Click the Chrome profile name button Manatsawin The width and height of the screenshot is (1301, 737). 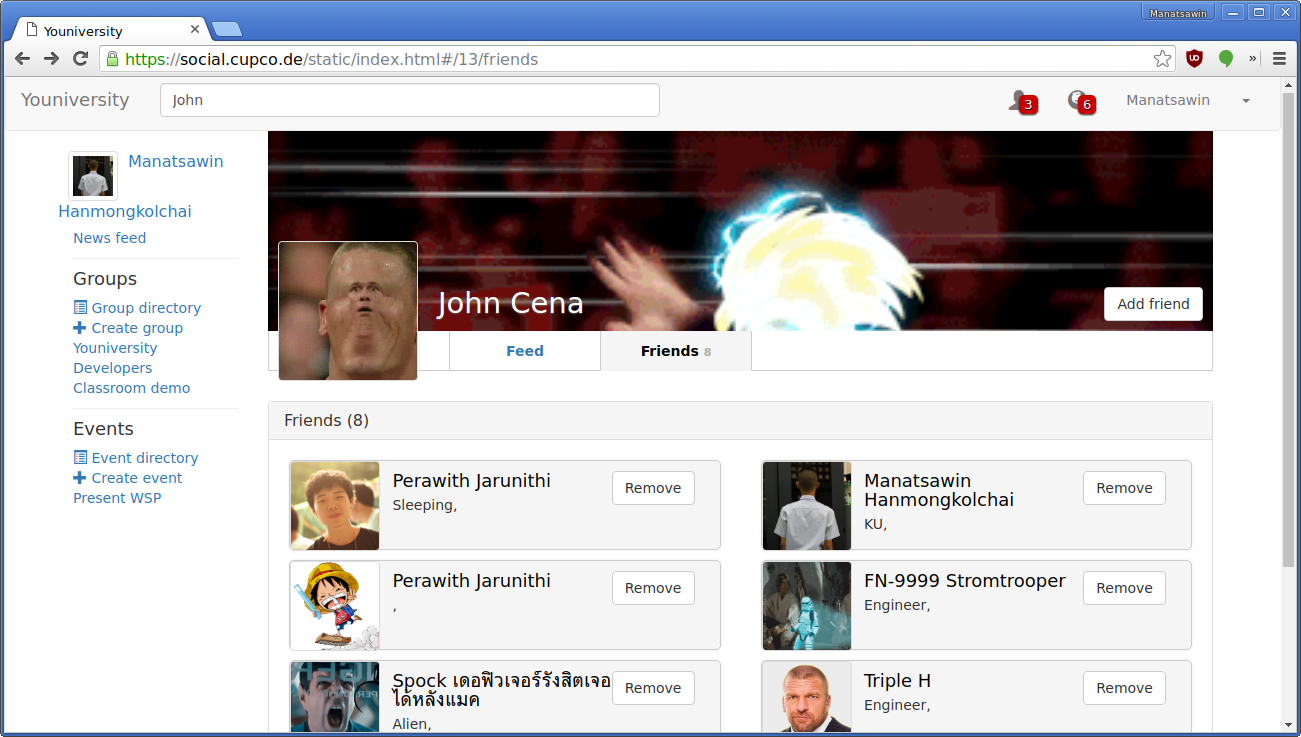tap(1177, 13)
